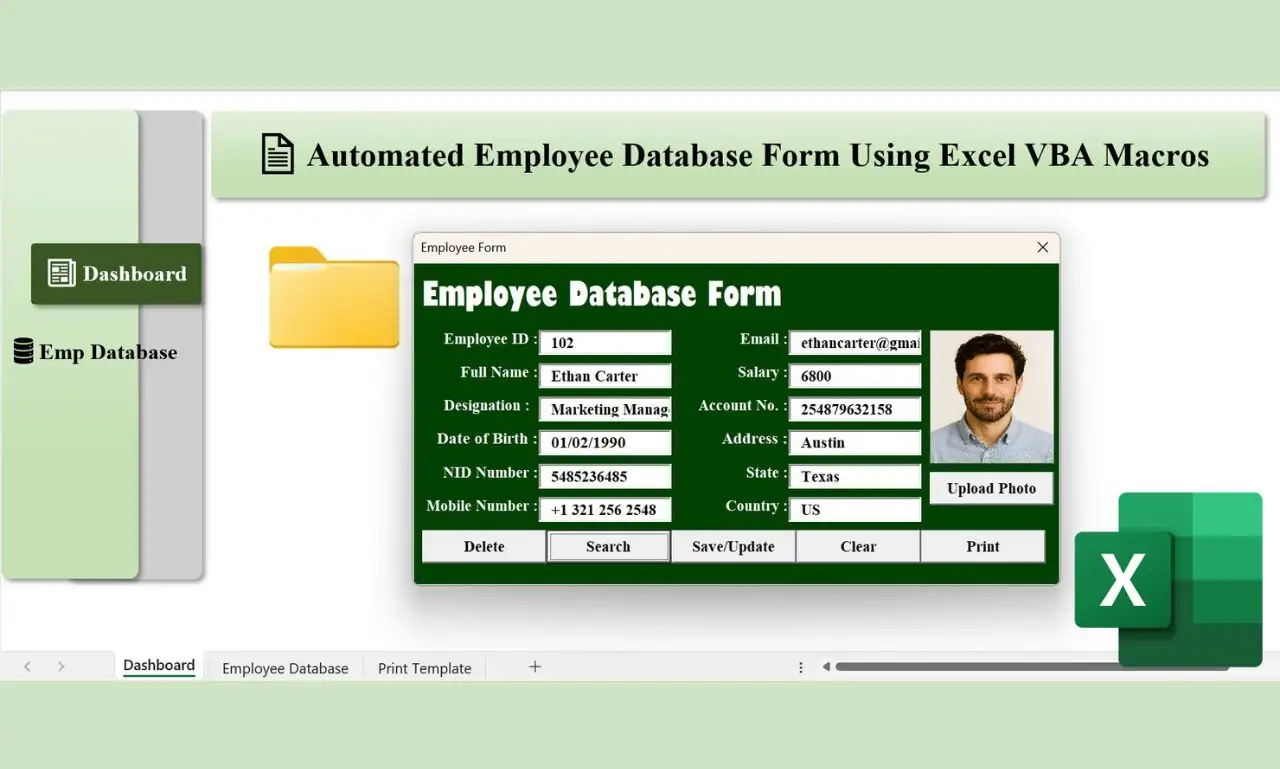Click the document icon beside the title text
1280x769 pixels.
(x=277, y=153)
